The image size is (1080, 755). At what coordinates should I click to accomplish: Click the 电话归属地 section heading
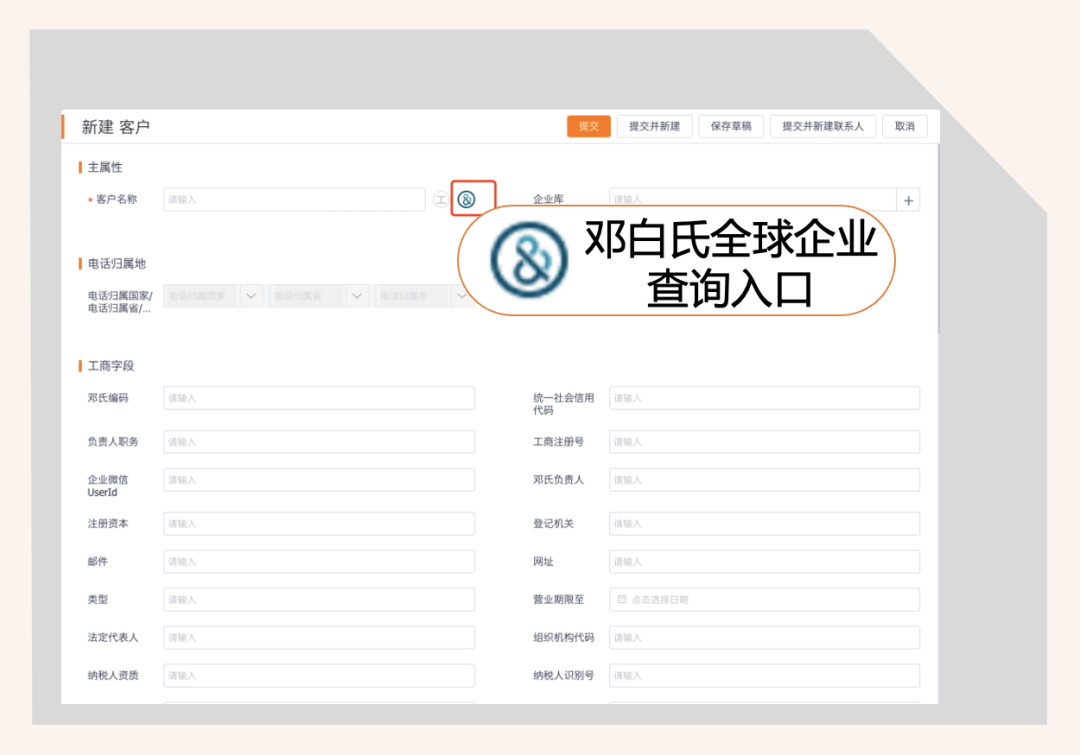[116, 264]
